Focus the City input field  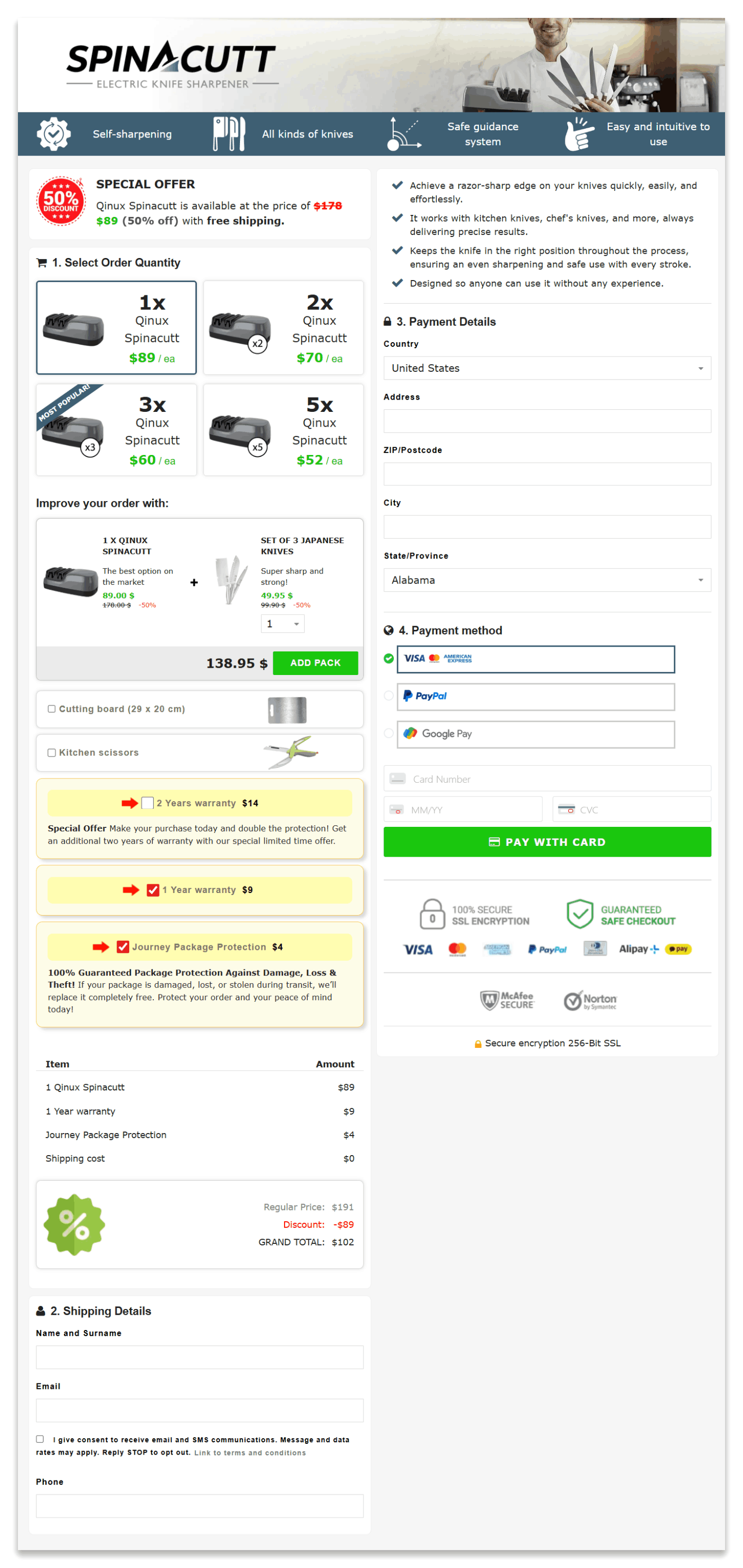point(547,527)
